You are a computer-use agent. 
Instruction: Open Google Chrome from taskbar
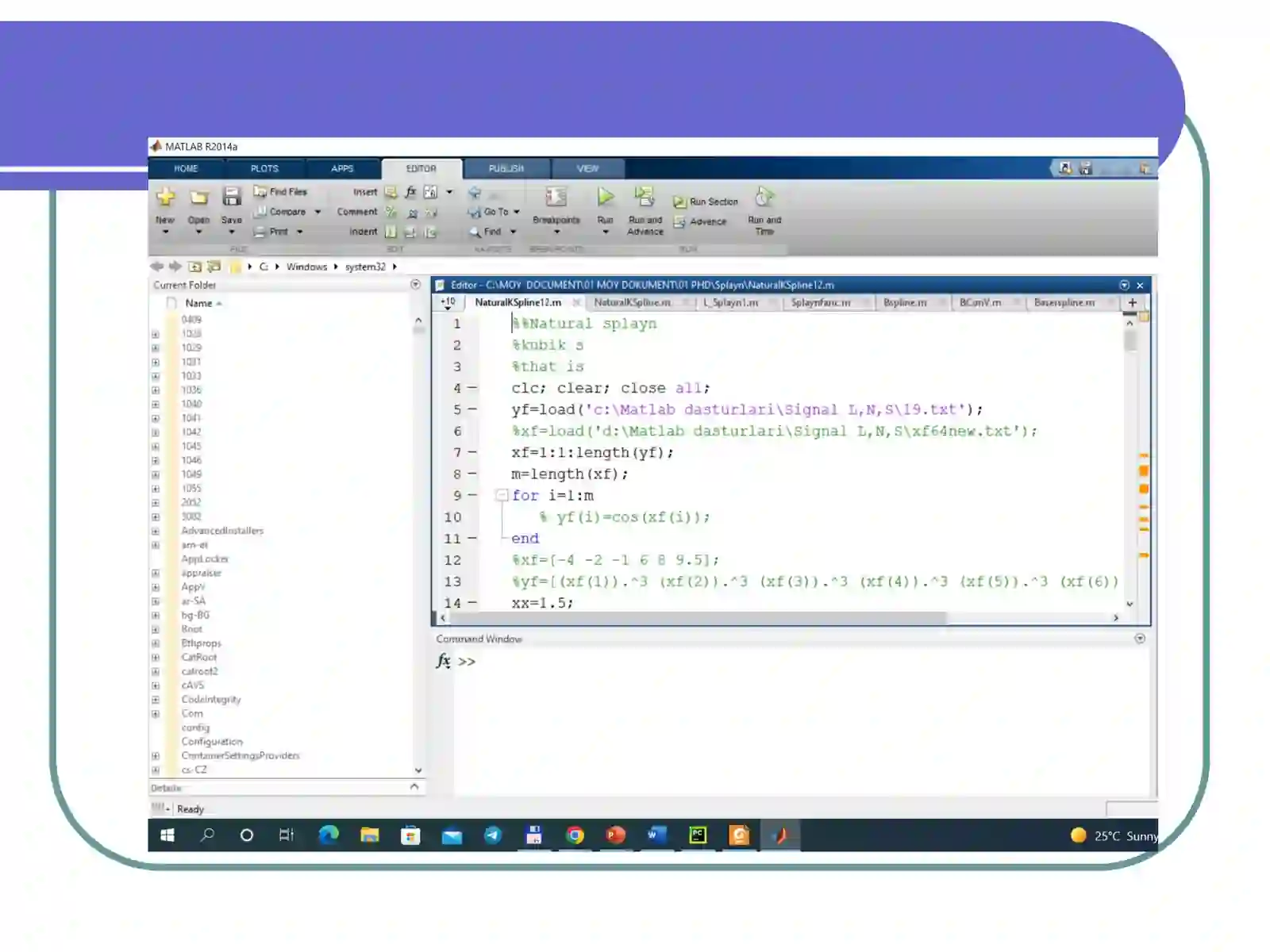coord(575,835)
